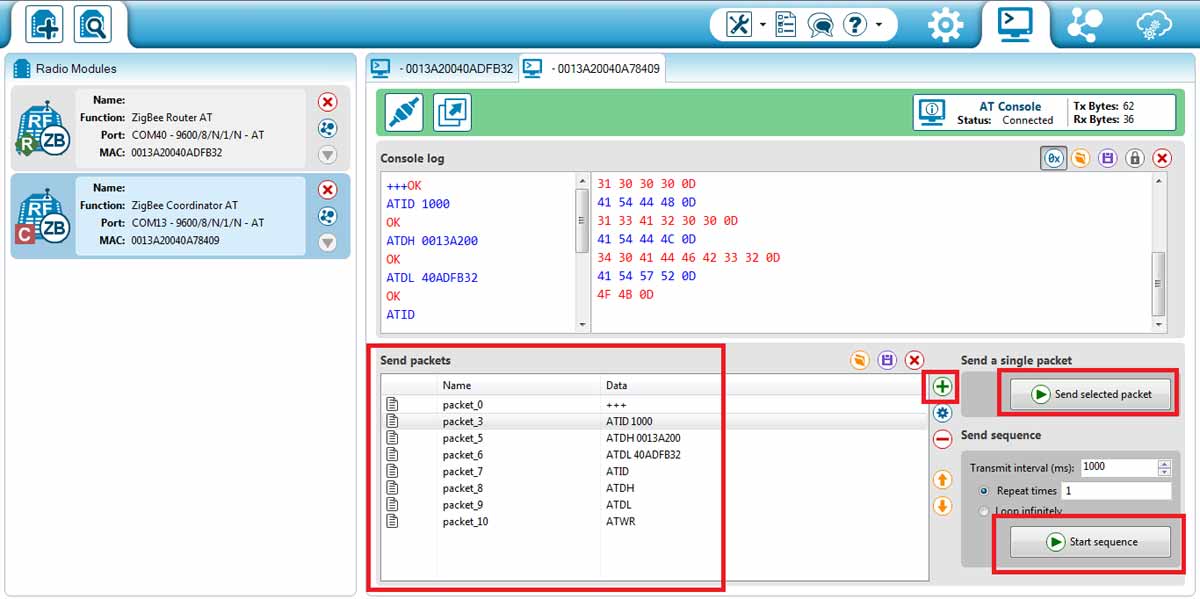Add a new packet to Send packets

tap(941, 387)
